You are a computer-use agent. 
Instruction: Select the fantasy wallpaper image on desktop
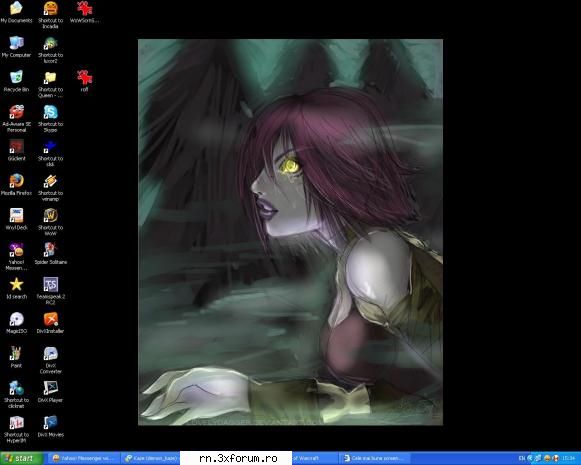point(290,232)
